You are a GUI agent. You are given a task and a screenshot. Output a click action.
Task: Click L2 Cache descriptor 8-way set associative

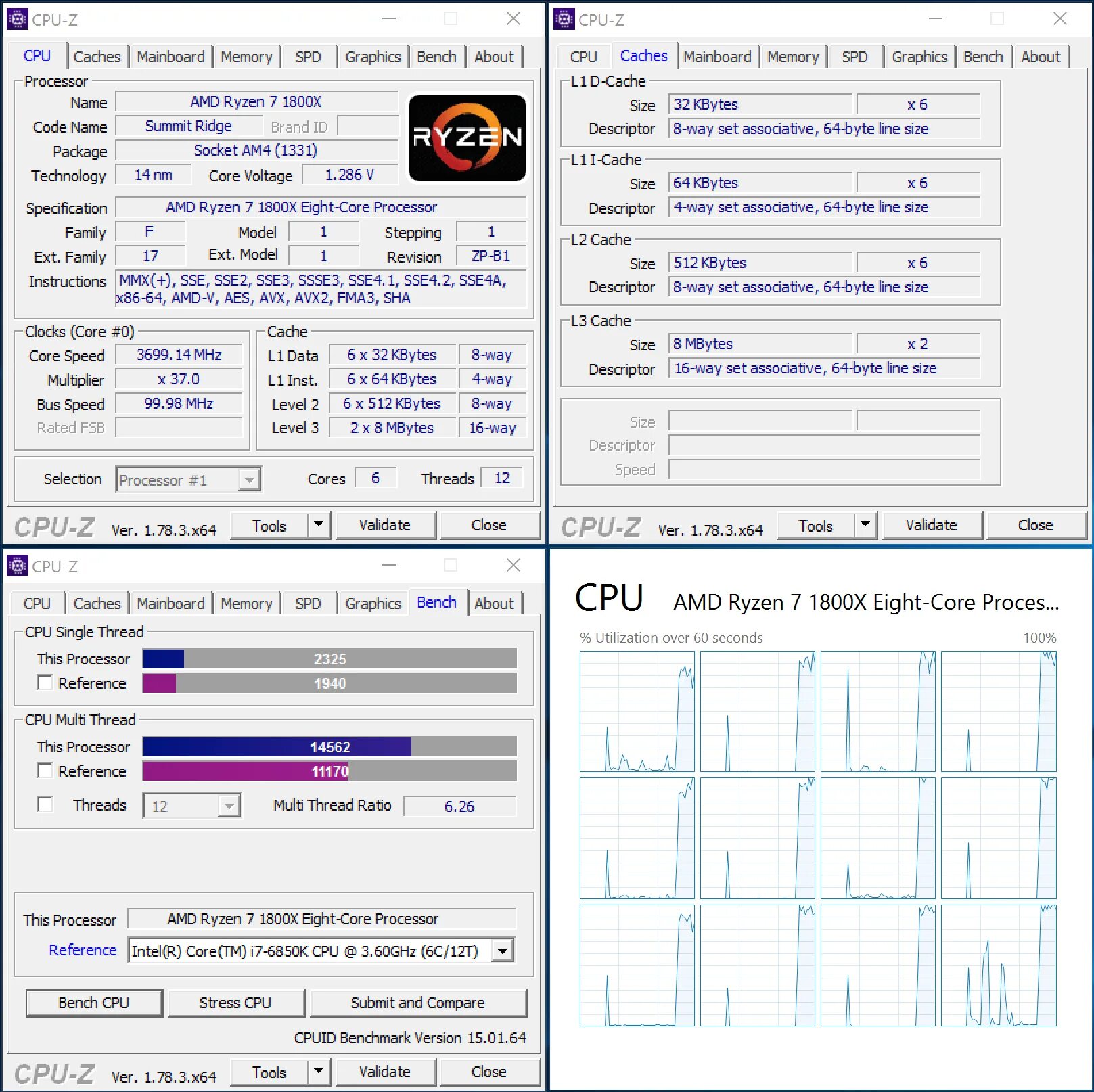[x=824, y=287]
